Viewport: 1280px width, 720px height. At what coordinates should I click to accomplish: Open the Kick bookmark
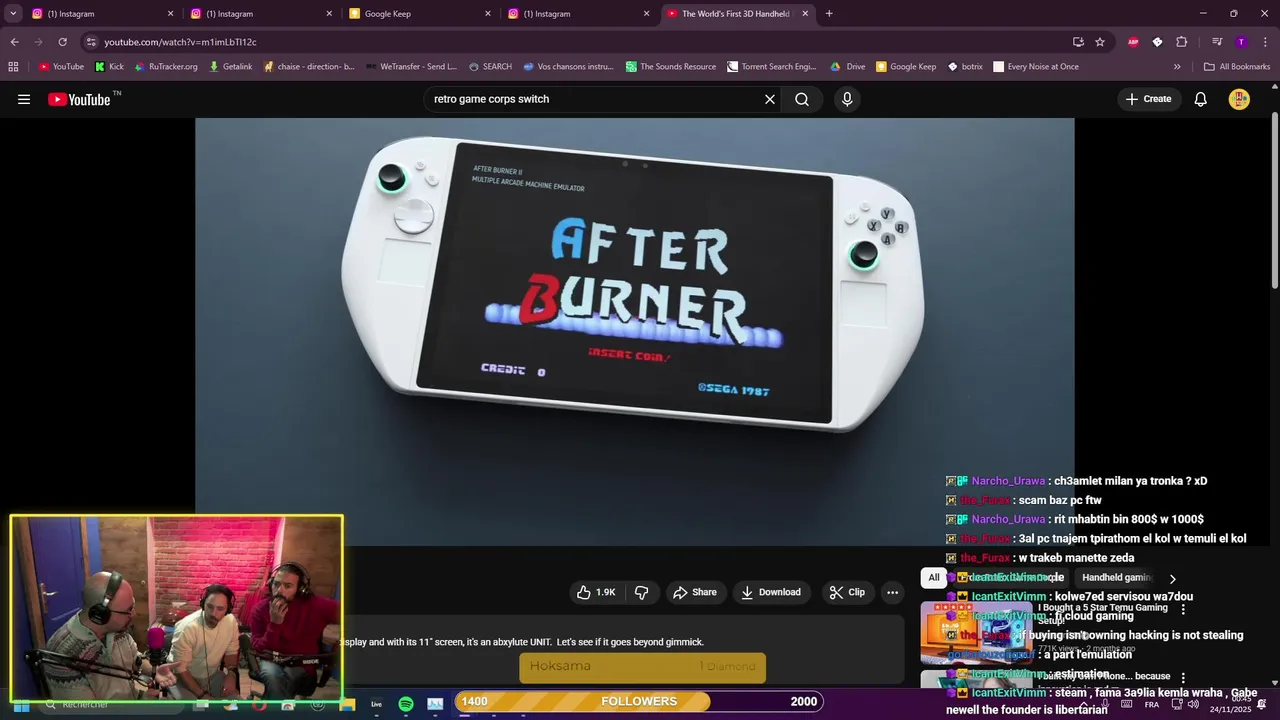point(109,67)
